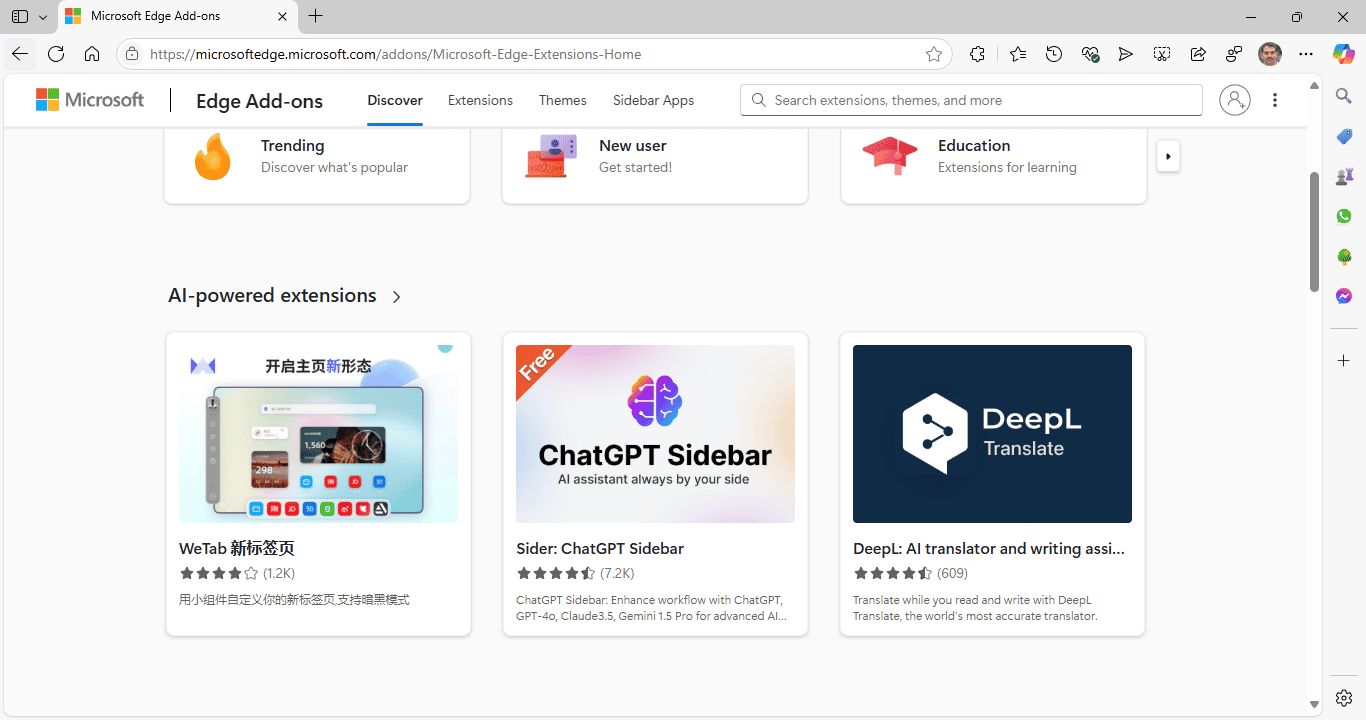Open the Favorites list

[1018, 54]
